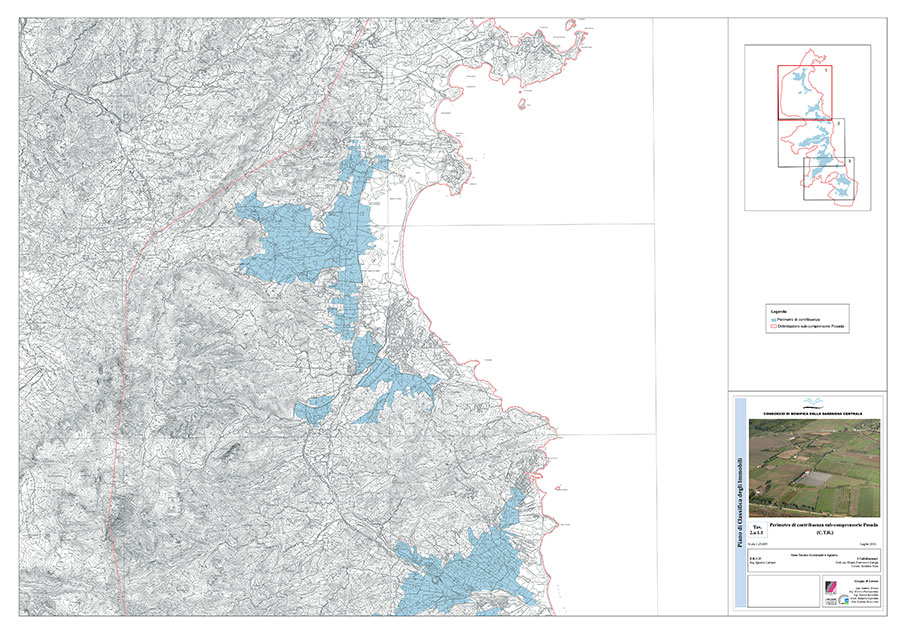This screenshot has height=637, width=900.
Task: Click the 'Perimetro di contribuenza' legend label
Action: pos(798,319)
